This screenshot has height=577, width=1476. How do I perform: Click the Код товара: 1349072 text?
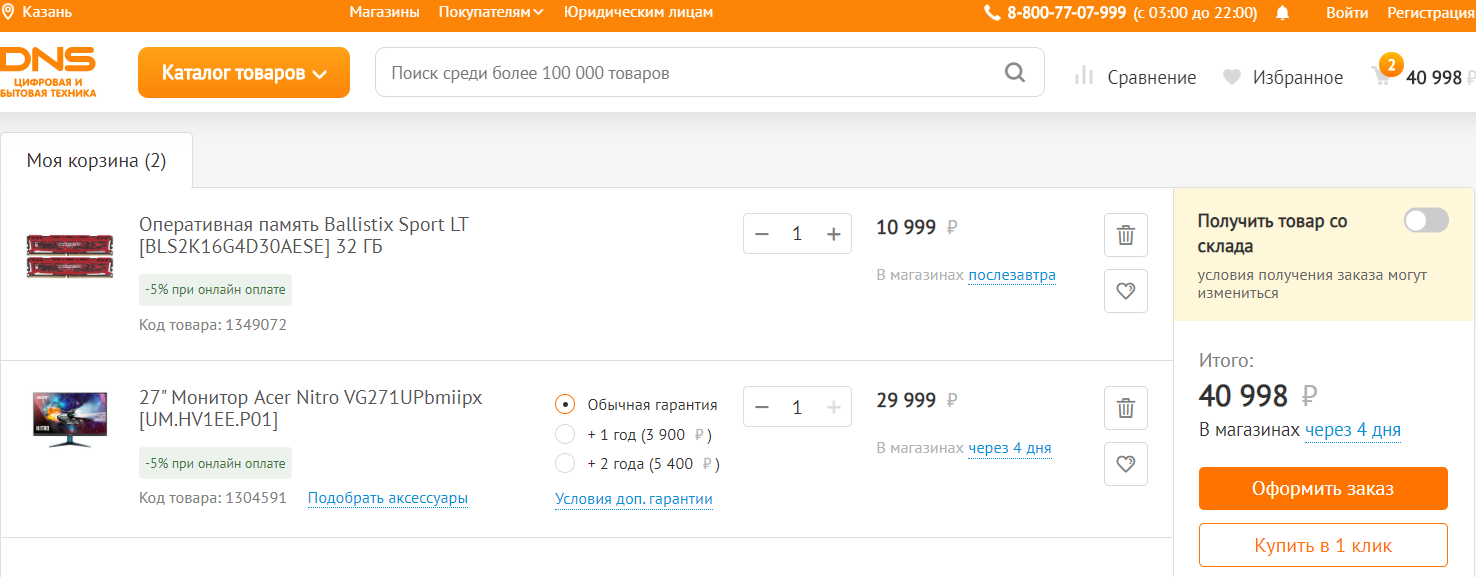pos(213,325)
